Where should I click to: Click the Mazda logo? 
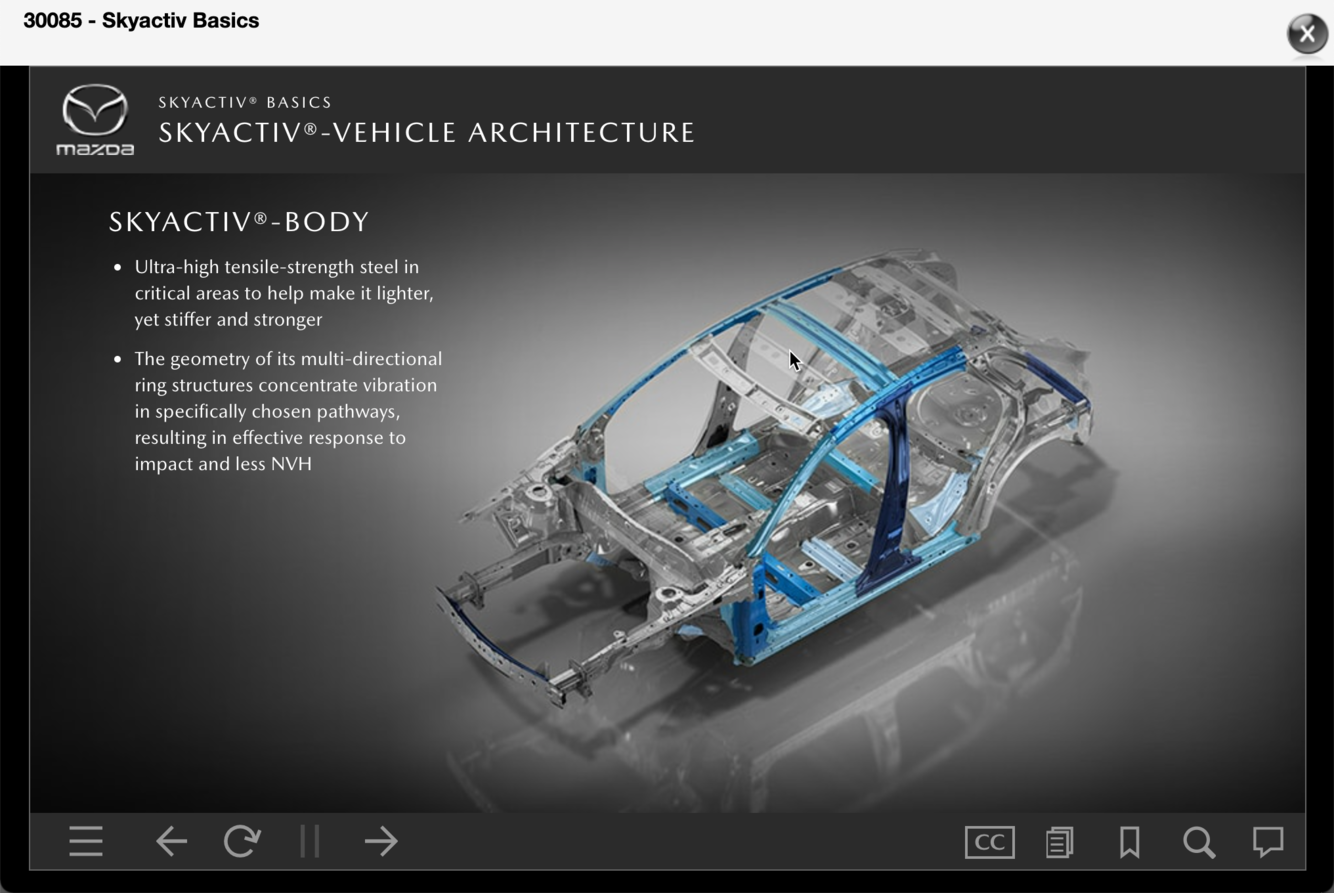(95, 120)
